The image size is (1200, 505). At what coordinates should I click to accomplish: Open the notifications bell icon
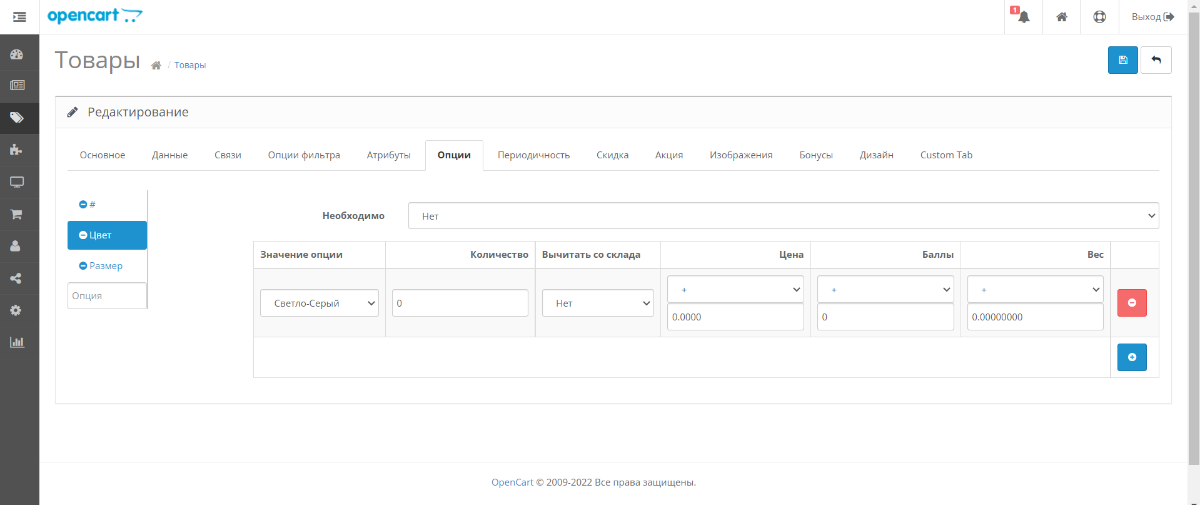coord(1023,17)
